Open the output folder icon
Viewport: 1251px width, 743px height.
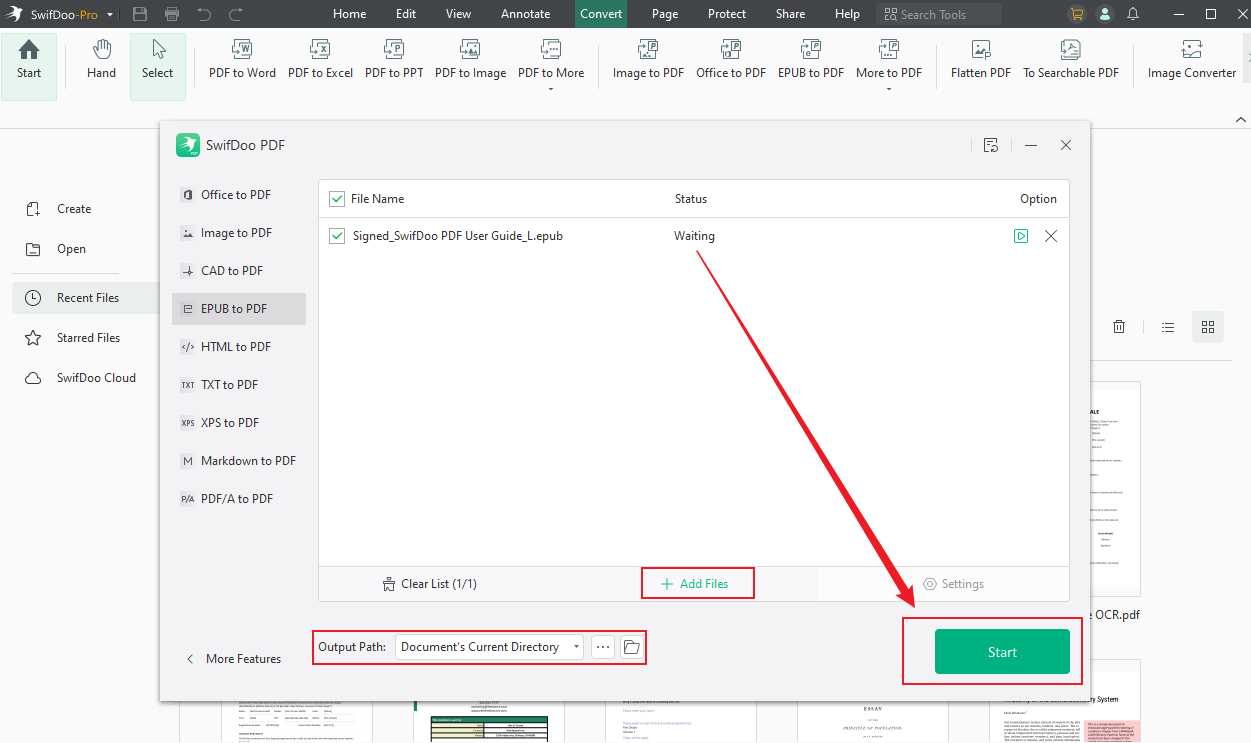point(631,647)
